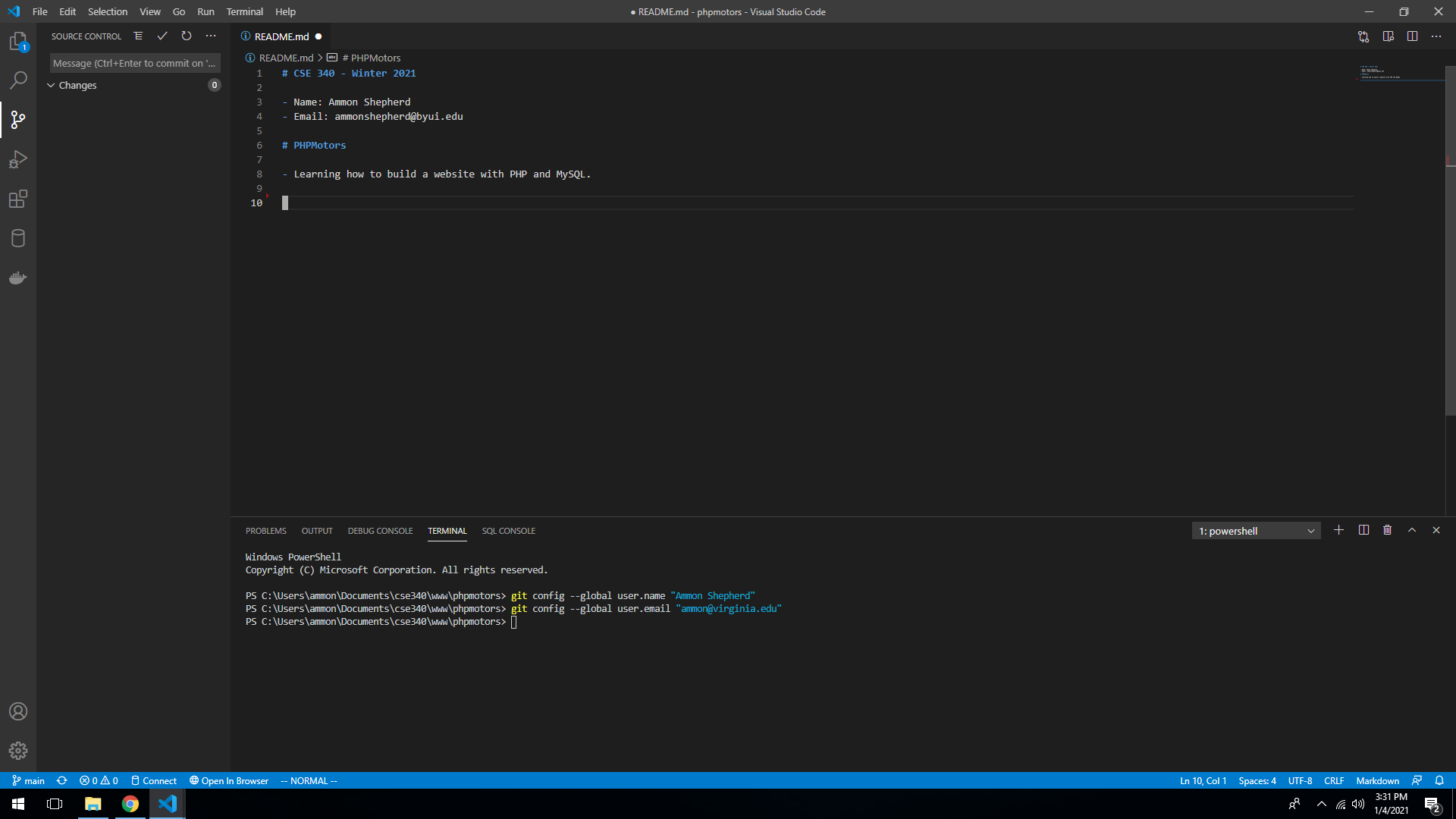The width and height of the screenshot is (1456, 819).
Task: Synchronize changes from status bar
Action: (x=62, y=780)
